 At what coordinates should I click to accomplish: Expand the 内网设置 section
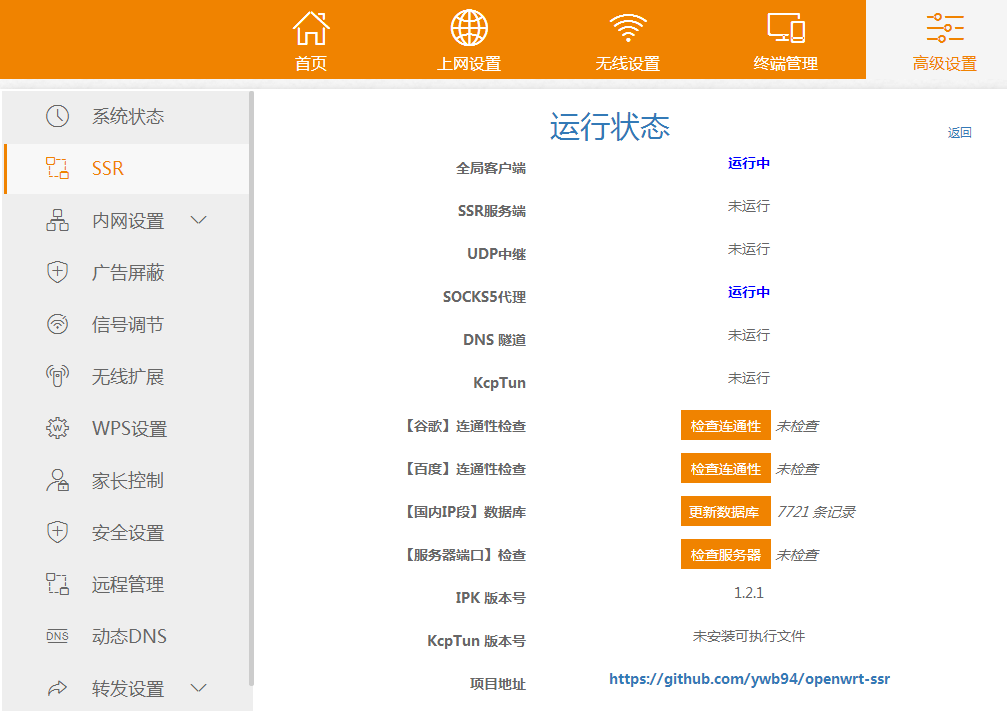click(x=198, y=220)
